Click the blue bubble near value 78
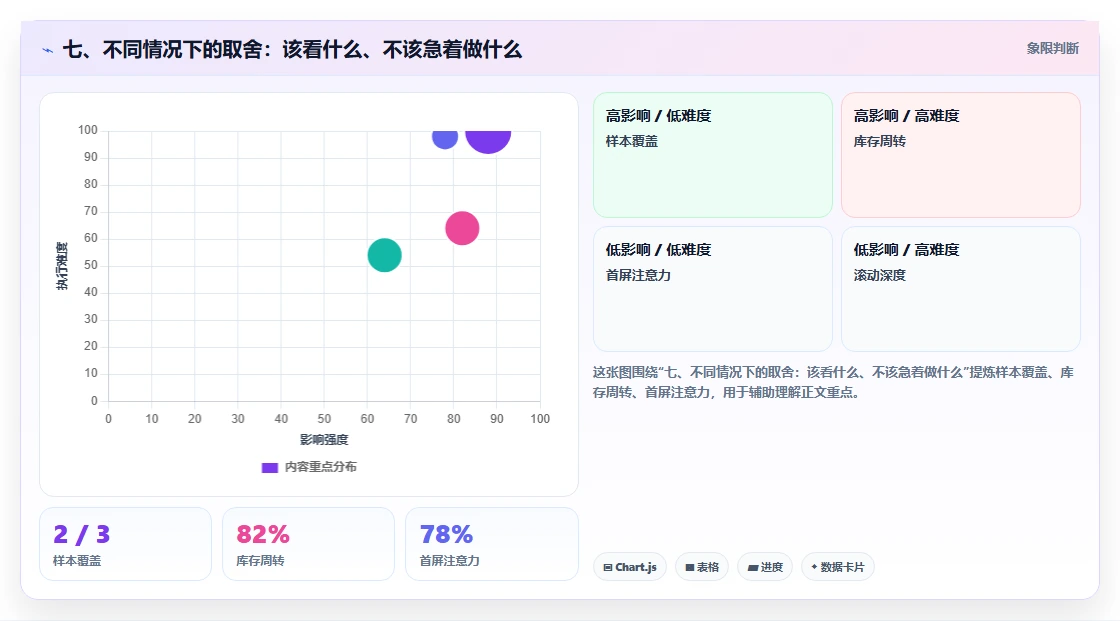The height and width of the screenshot is (621, 1120). pyautogui.click(x=445, y=139)
